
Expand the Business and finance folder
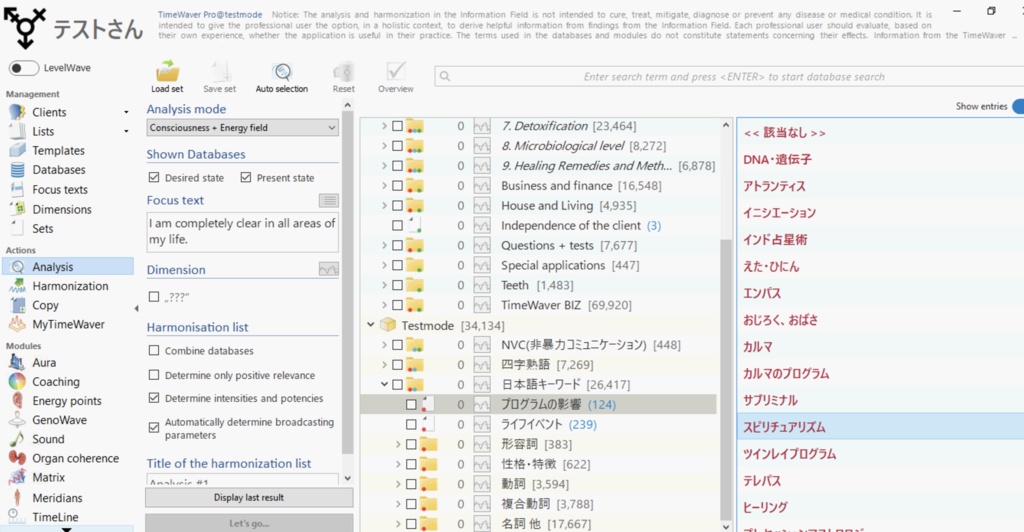[385, 185]
